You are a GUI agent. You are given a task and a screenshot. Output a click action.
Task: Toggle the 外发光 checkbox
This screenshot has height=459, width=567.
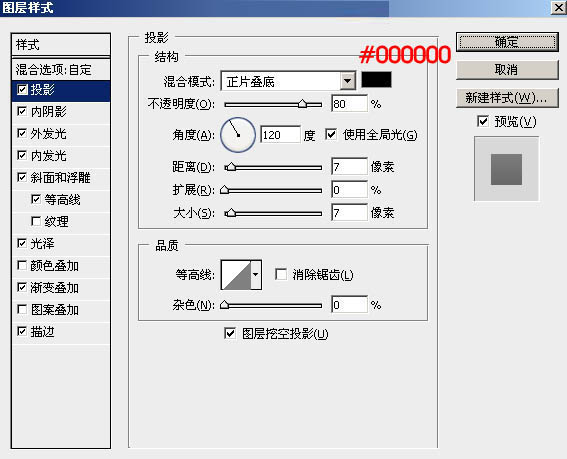click(x=22, y=133)
